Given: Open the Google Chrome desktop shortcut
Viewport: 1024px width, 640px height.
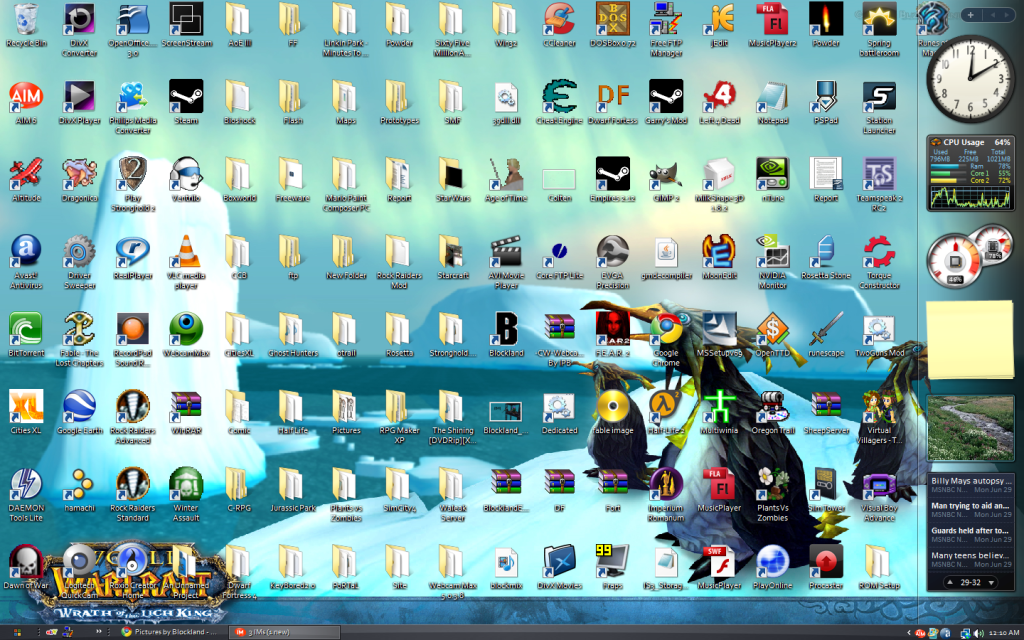Looking at the screenshot, I should (665, 328).
